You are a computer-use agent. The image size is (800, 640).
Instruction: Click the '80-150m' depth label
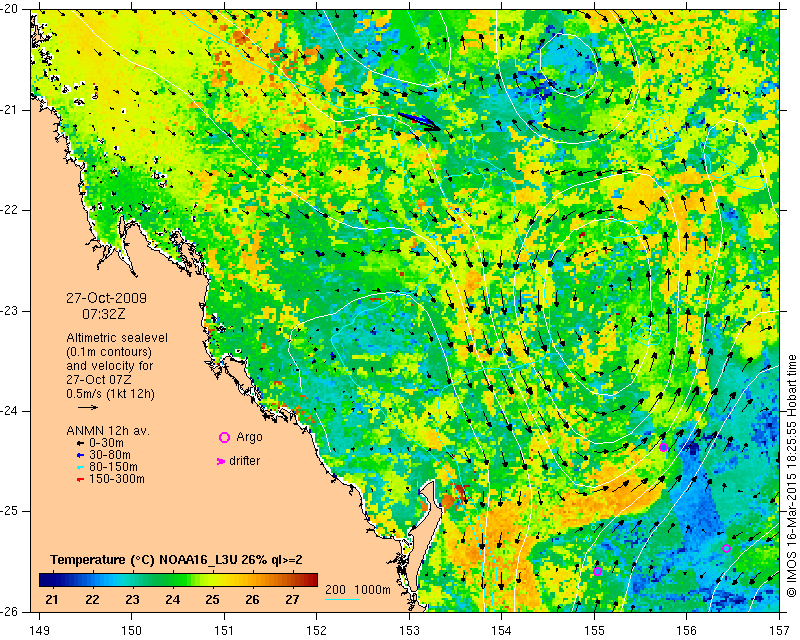pos(113,467)
